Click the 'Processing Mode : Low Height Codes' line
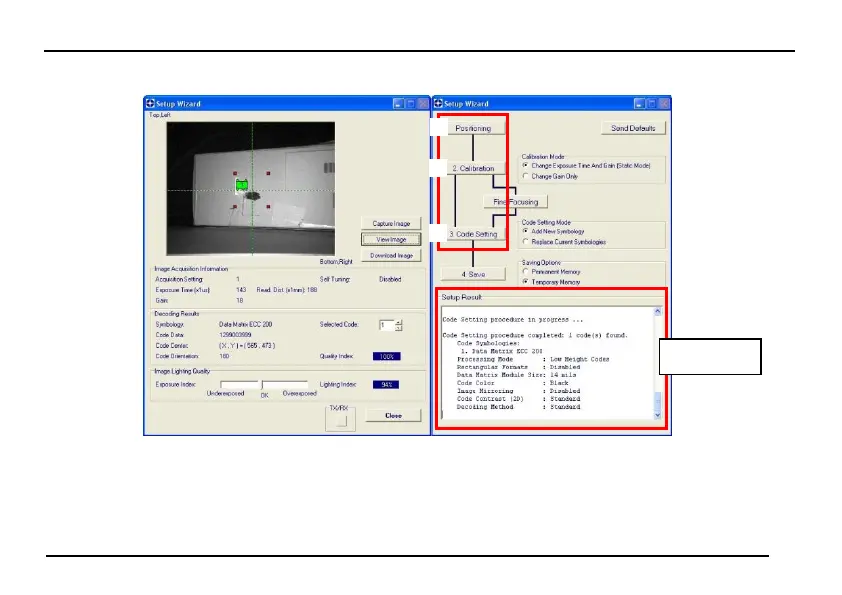 coord(533,359)
